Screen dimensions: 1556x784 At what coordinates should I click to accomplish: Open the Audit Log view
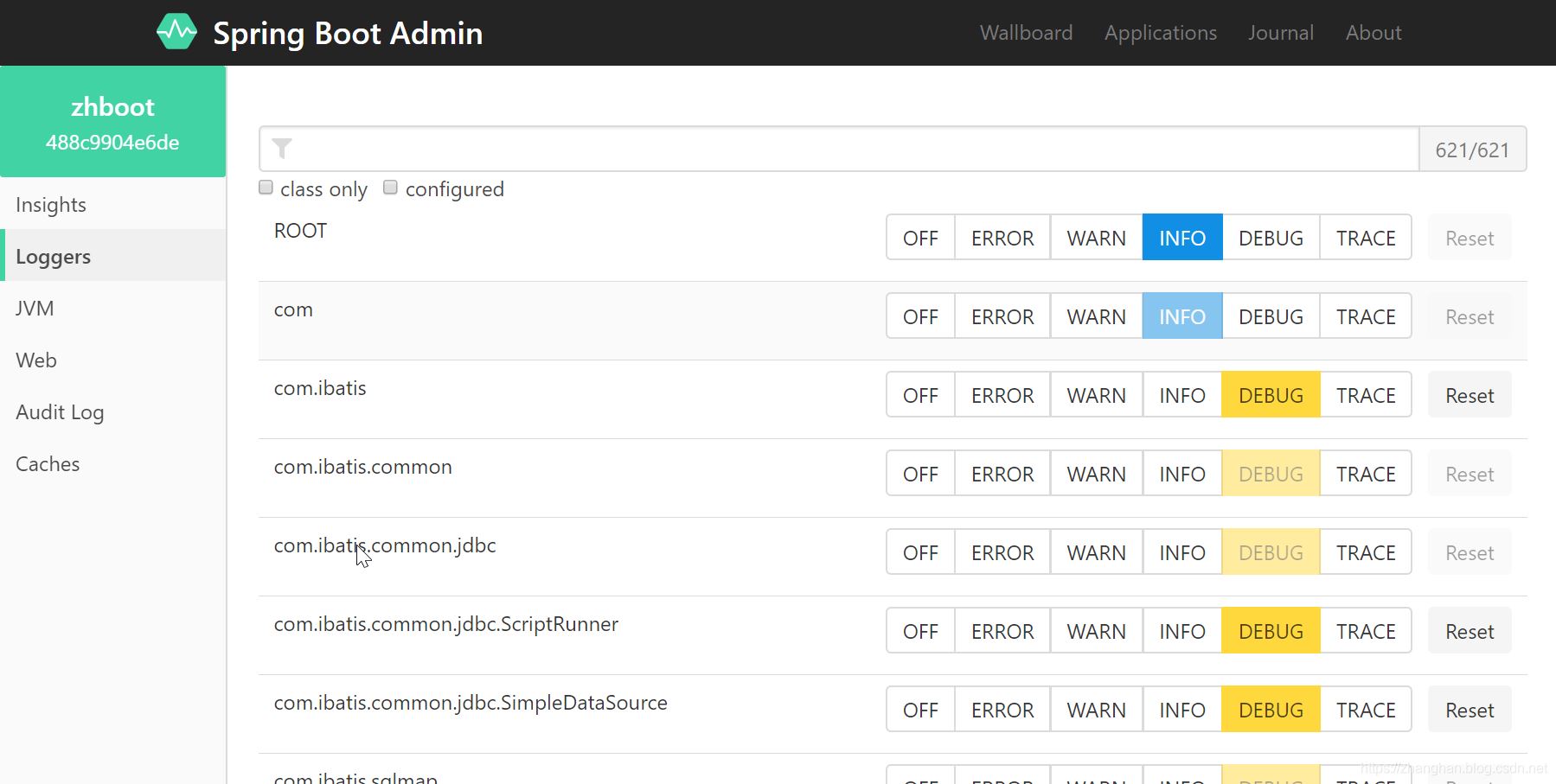[x=60, y=412]
